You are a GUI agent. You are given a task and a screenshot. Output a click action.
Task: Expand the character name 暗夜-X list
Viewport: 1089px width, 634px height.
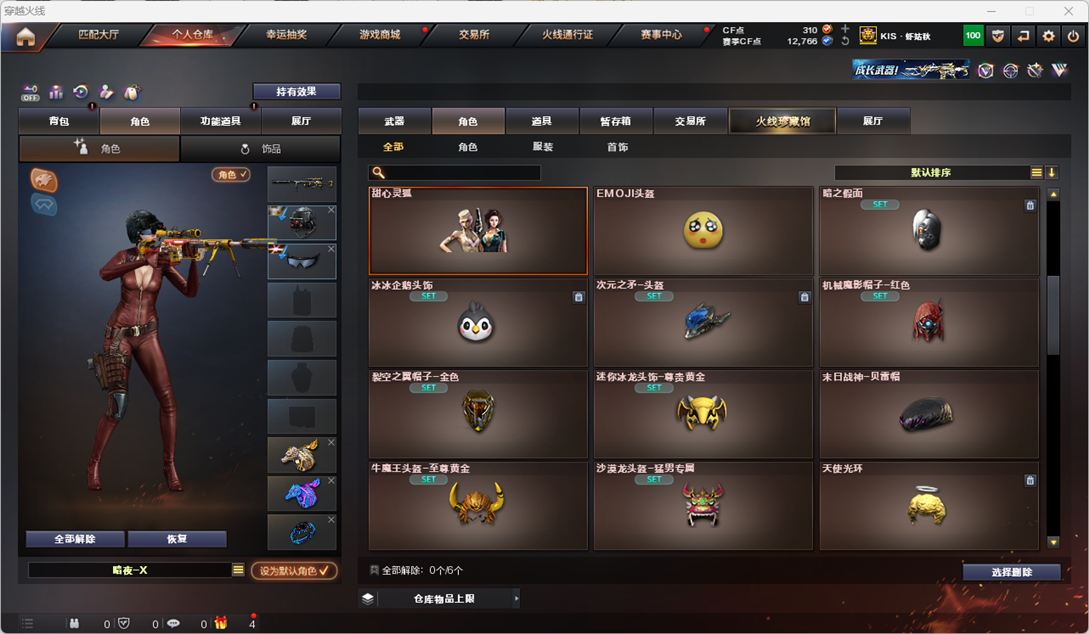tap(238, 570)
